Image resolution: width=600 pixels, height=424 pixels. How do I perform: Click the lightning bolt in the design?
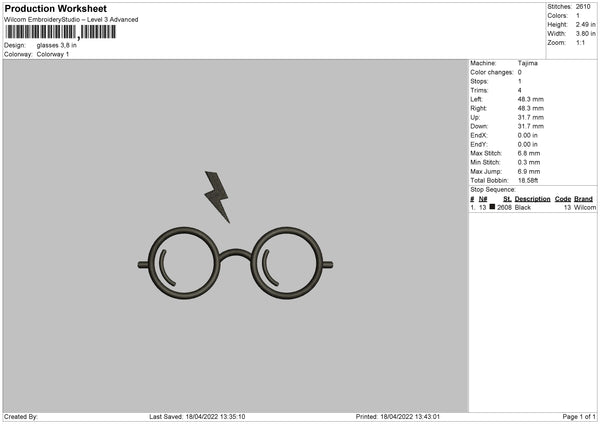click(x=217, y=196)
